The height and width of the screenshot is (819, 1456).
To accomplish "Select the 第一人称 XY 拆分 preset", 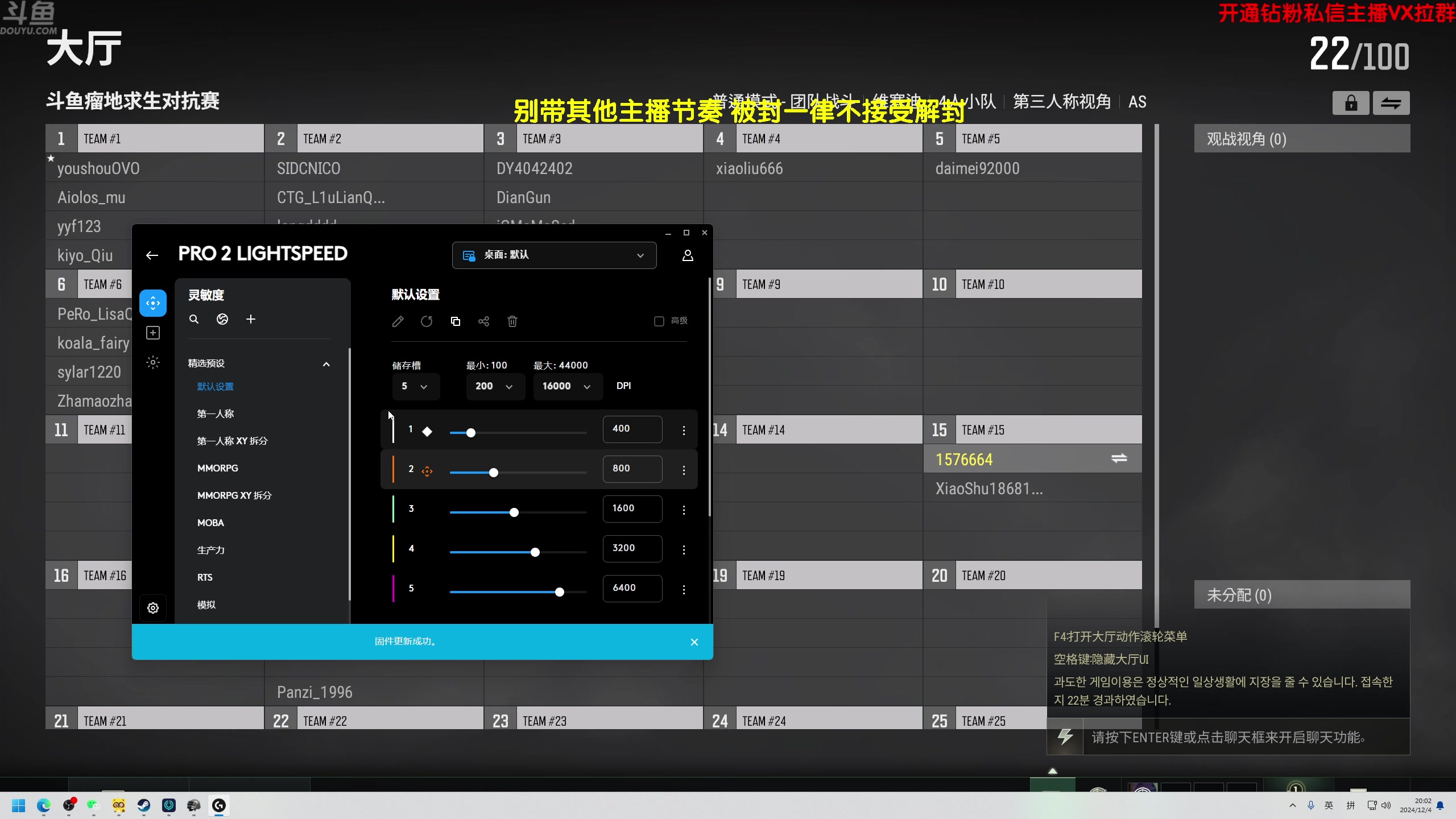I will coord(232,441).
